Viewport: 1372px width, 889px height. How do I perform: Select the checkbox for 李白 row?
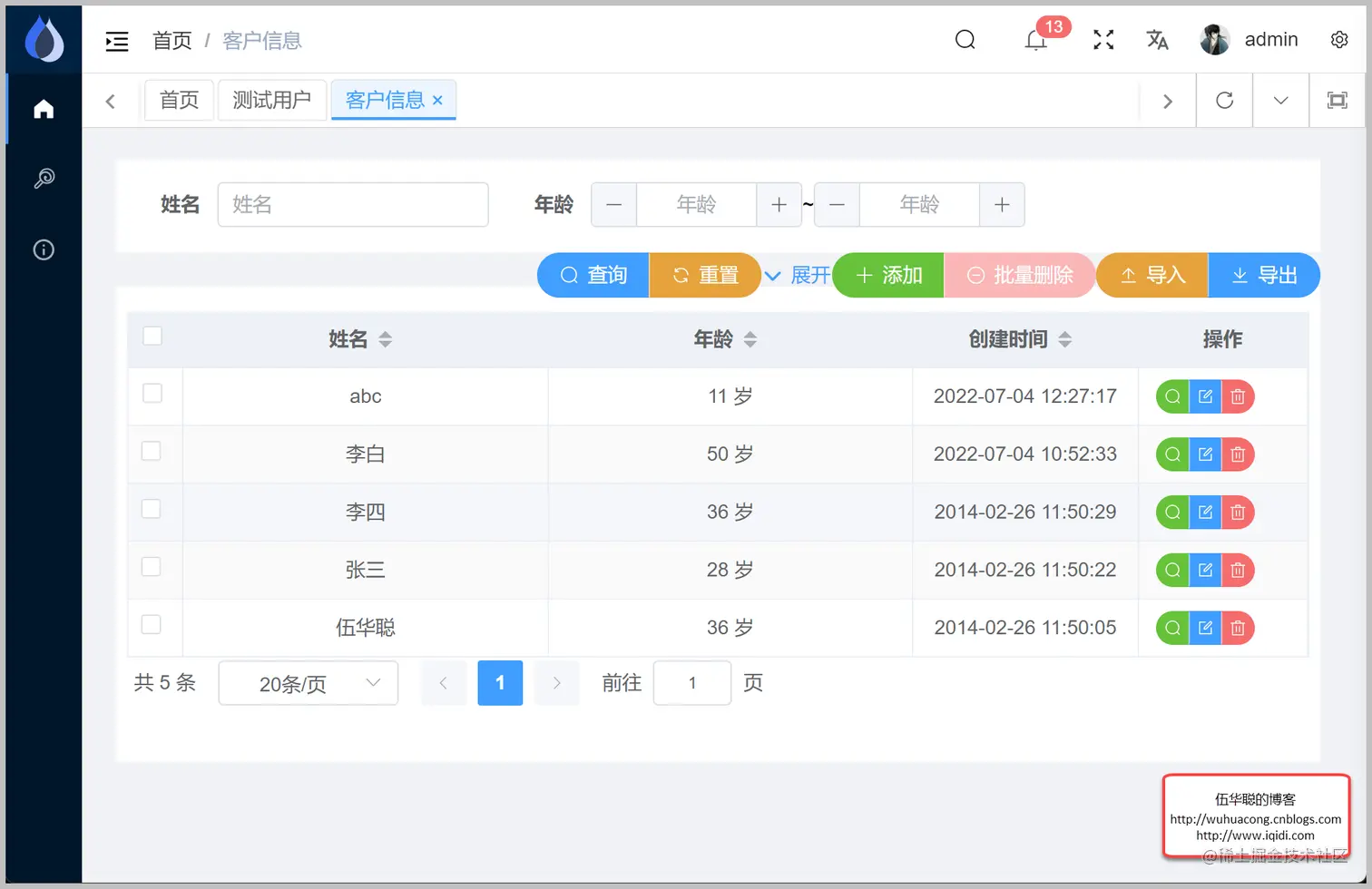152,451
